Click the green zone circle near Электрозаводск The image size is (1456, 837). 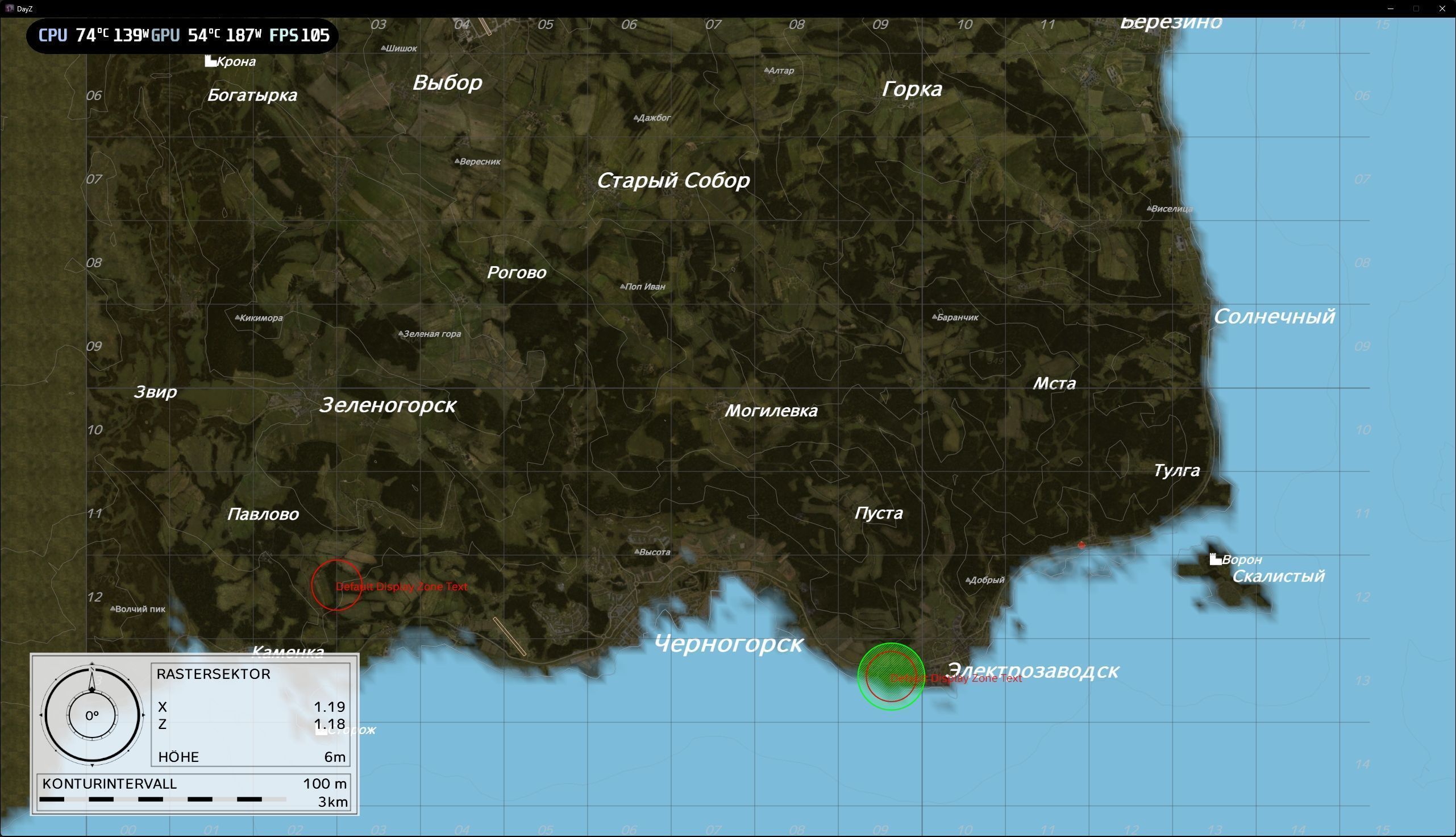[891, 677]
